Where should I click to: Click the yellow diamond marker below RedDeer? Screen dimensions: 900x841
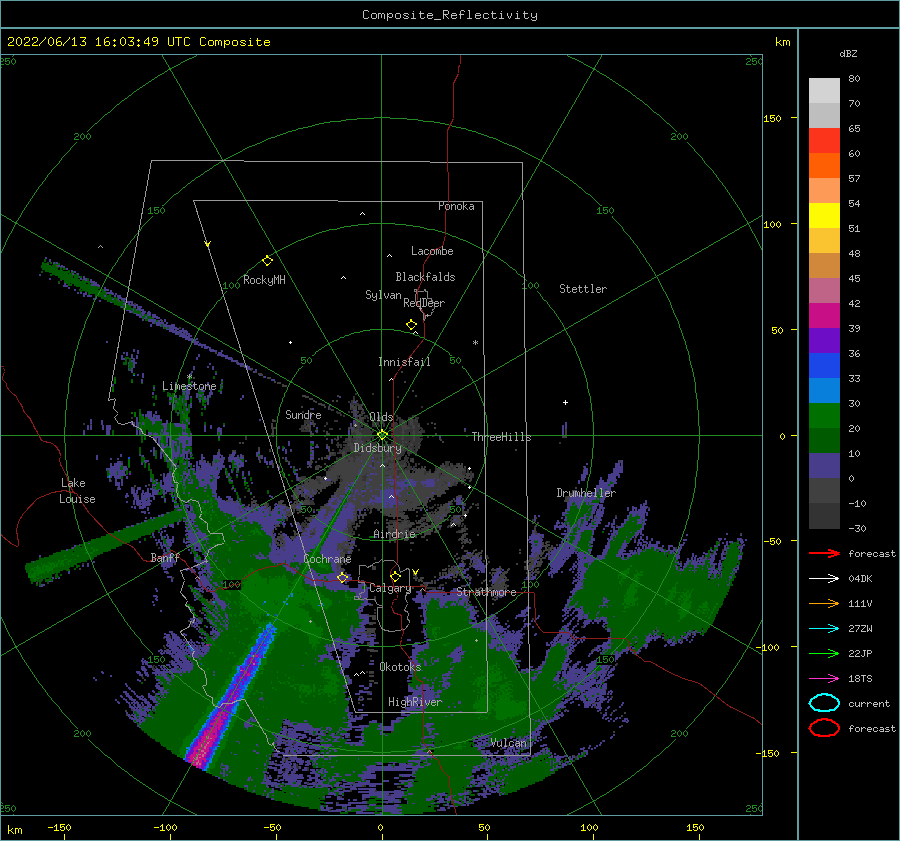pyautogui.click(x=411, y=324)
